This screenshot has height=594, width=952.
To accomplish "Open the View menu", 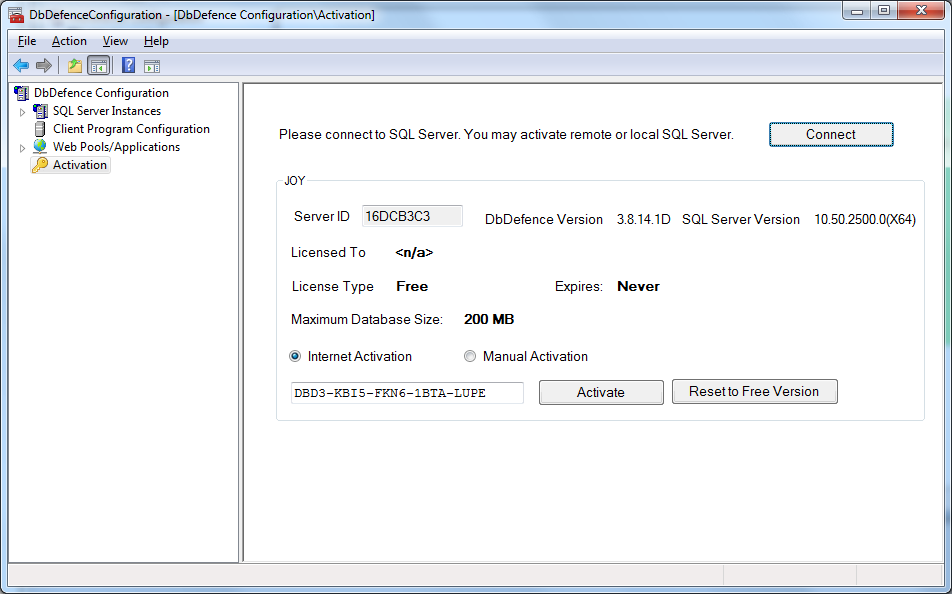I will 115,41.
